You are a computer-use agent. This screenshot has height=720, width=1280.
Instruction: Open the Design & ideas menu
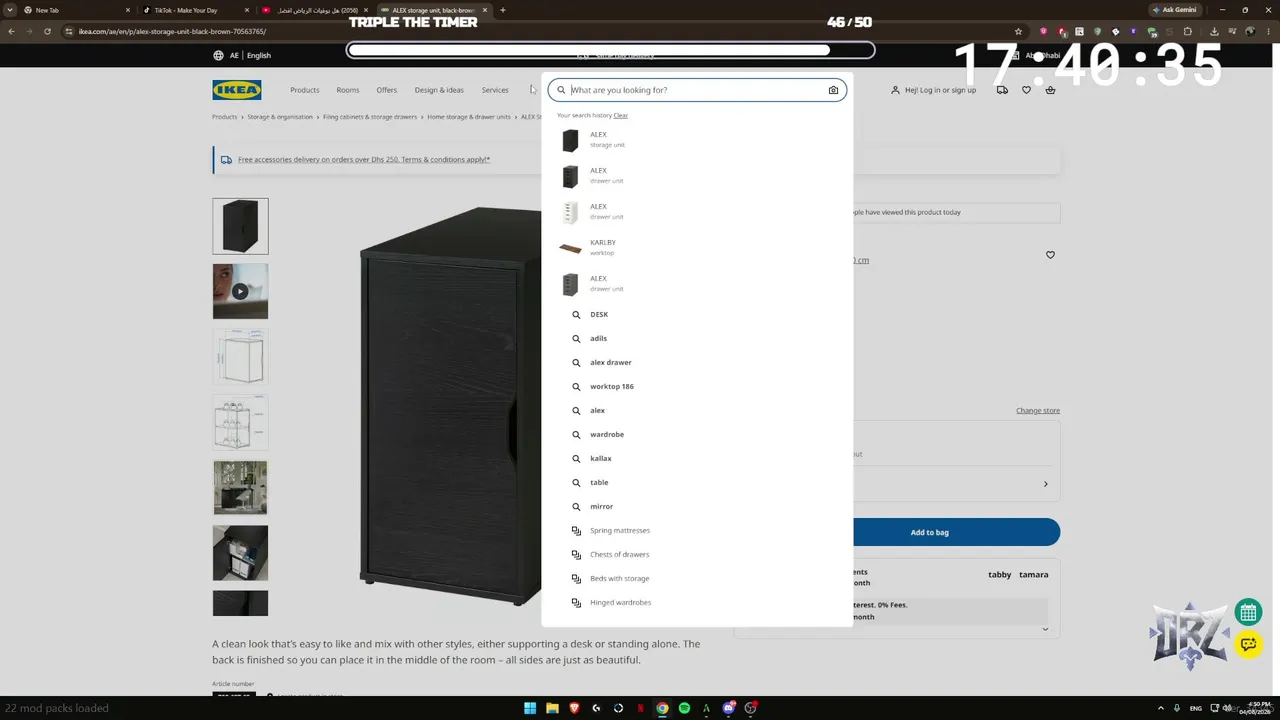click(439, 90)
